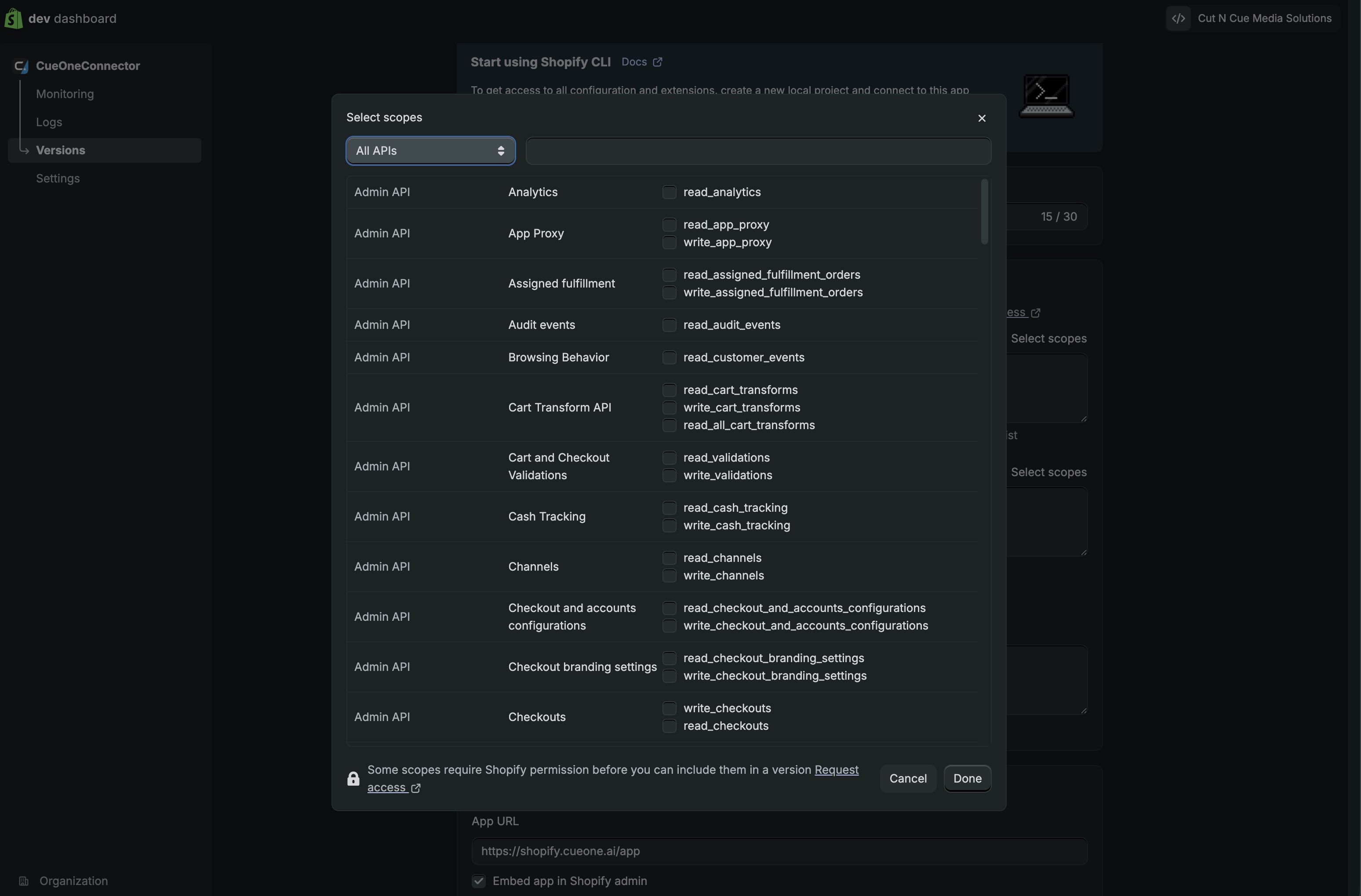This screenshot has height=896, width=1361.
Task: Open the Docs link
Action: coord(634,62)
